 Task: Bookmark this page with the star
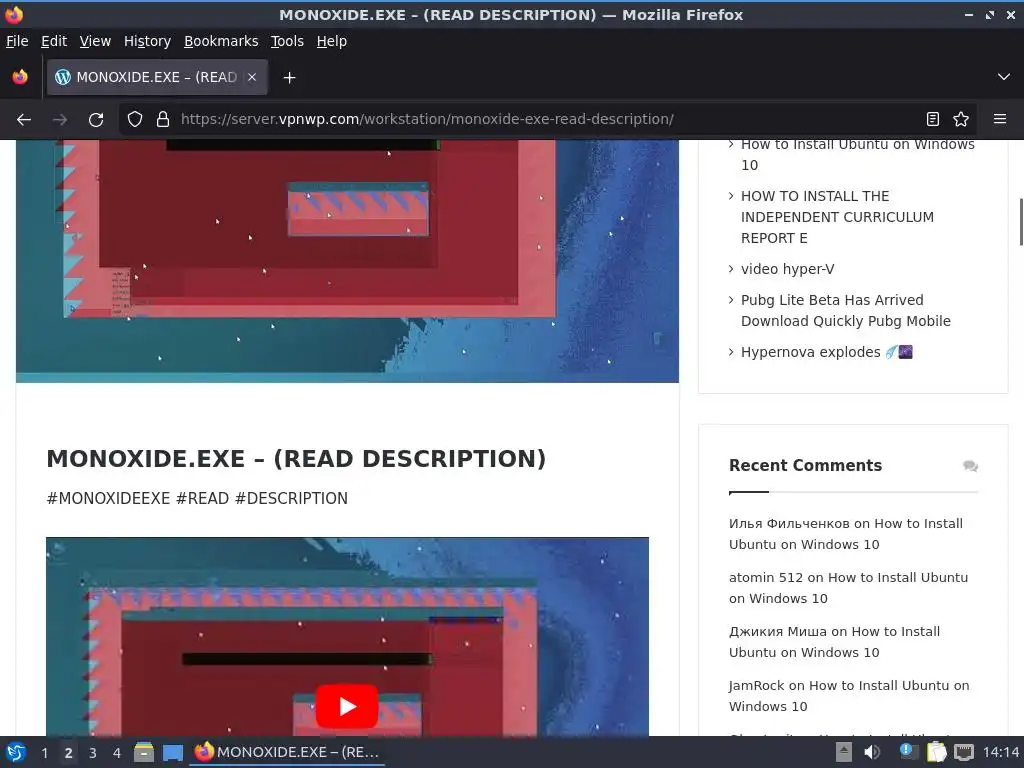pos(961,120)
